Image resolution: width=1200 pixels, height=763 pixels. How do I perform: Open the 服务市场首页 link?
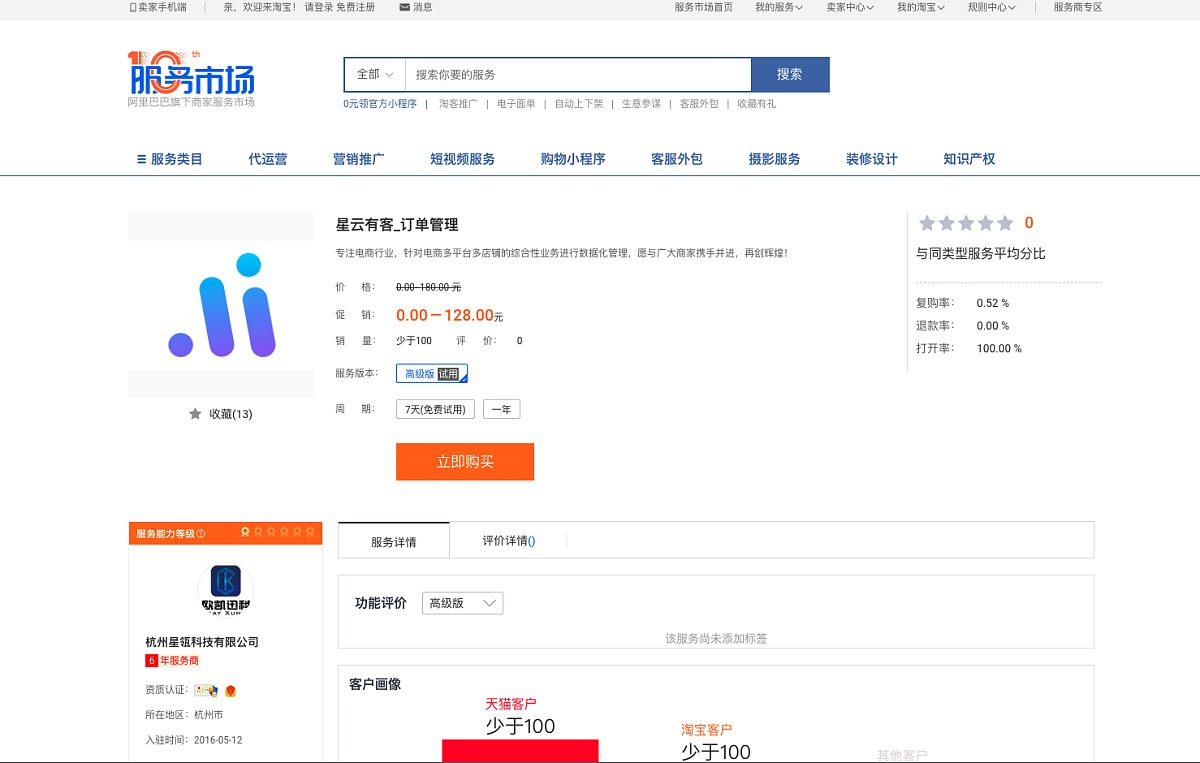tap(704, 7)
